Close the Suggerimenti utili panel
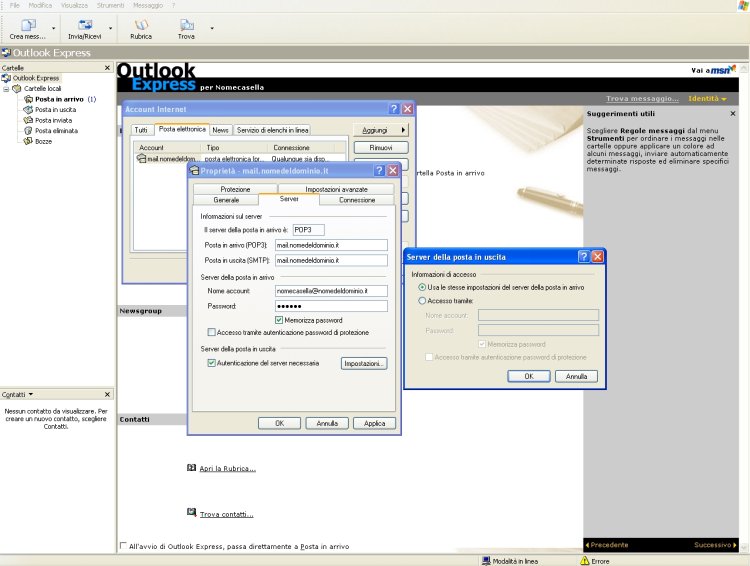The width and height of the screenshot is (750, 566). click(x=733, y=114)
